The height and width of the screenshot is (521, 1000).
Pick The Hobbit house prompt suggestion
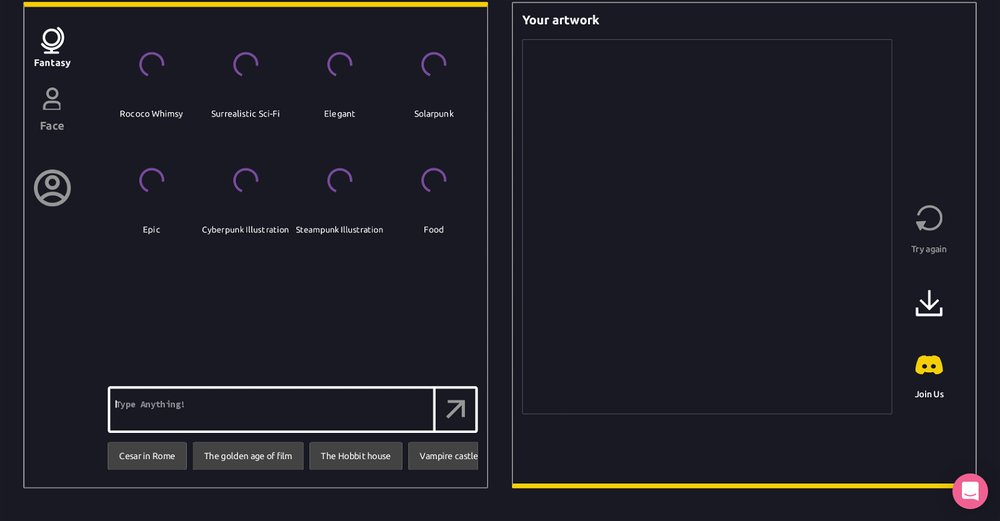[x=355, y=456]
